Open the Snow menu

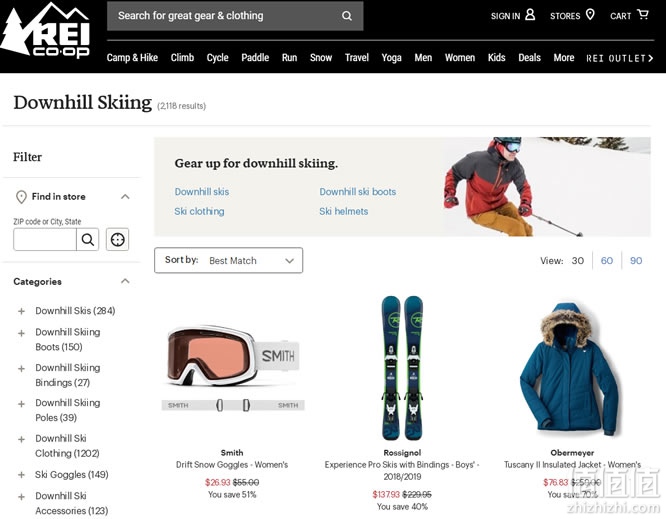(321, 58)
